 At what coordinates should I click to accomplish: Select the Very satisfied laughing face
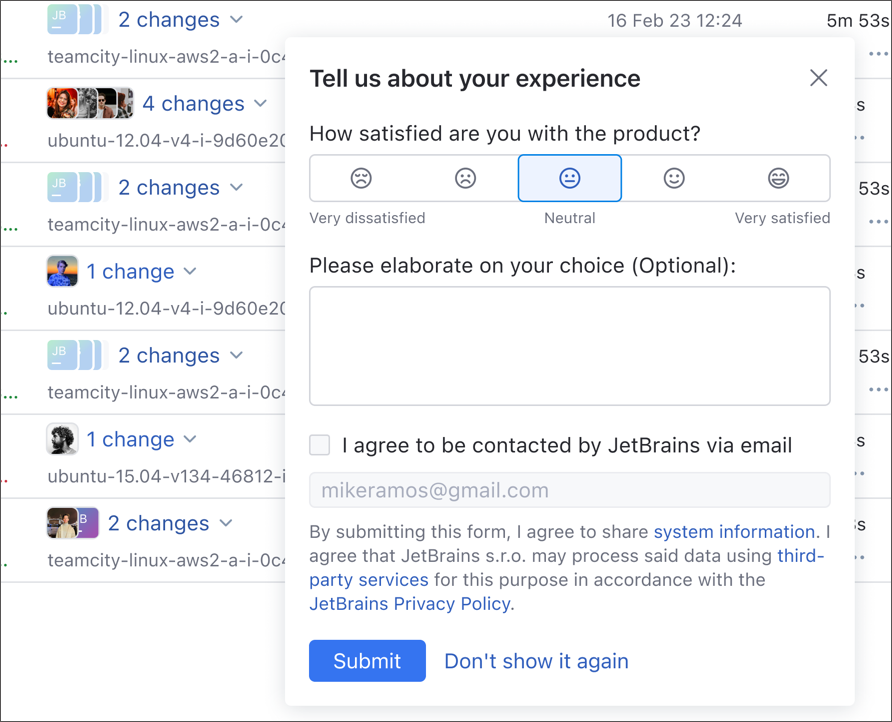coord(778,177)
